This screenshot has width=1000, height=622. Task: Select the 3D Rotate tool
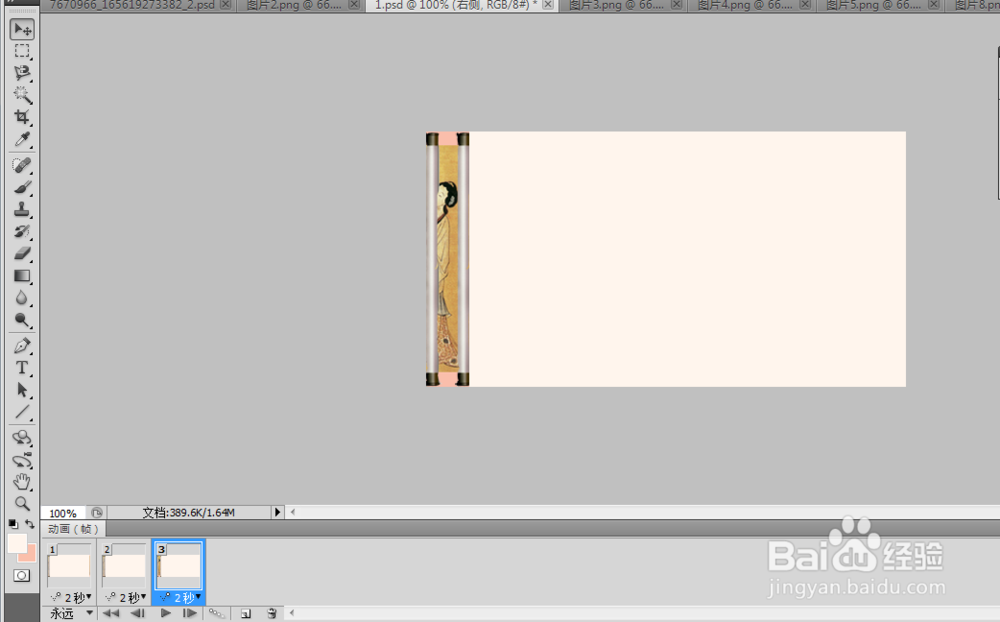[x=22, y=438]
